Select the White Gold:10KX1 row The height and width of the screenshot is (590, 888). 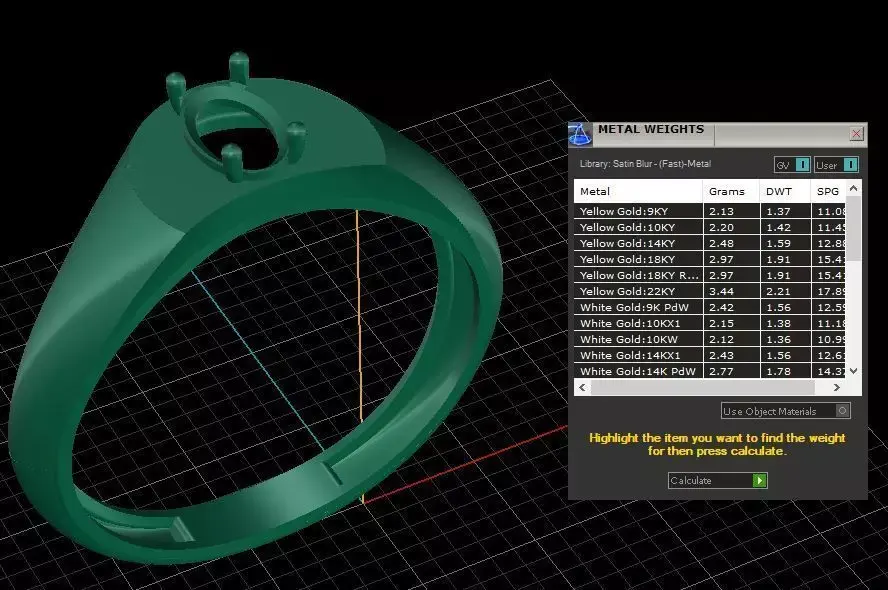point(710,323)
